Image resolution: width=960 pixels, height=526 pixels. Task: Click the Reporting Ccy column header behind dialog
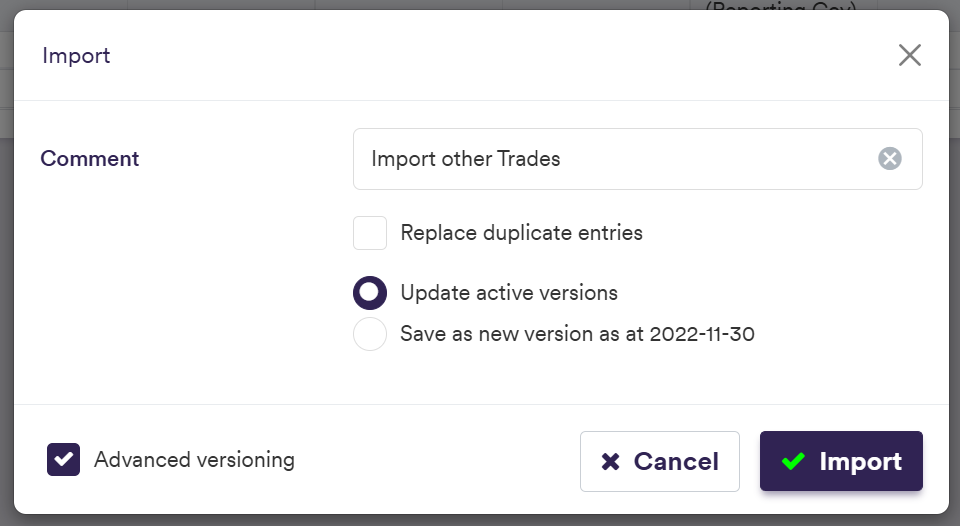(x=780, y=7)
